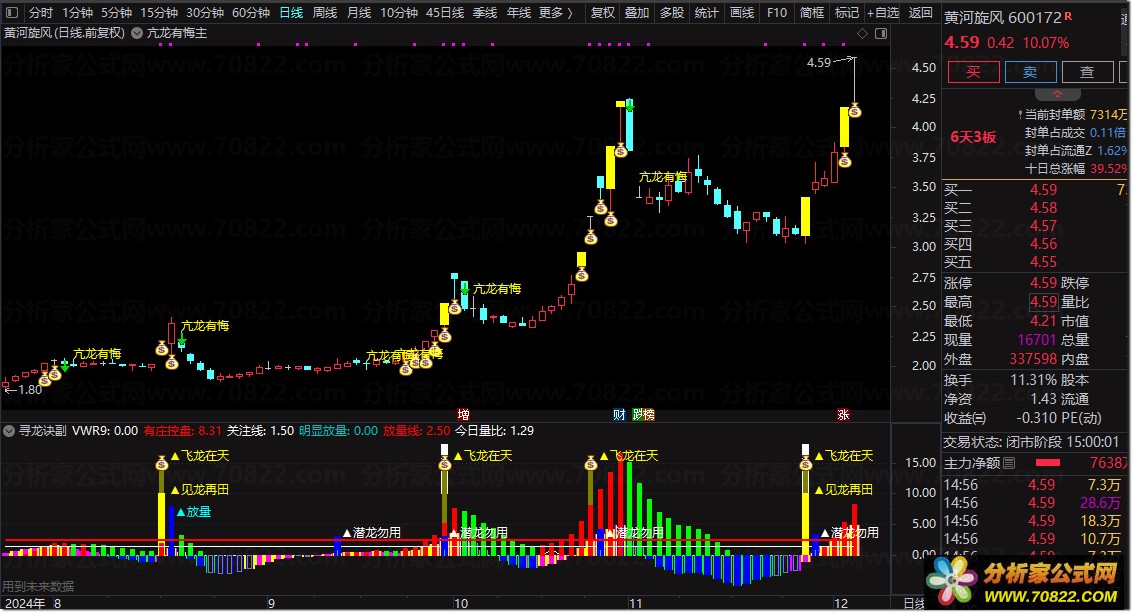Expand the 更多 periods arrow
This screenshot has height=613, width=1134.
click(570, 12)
